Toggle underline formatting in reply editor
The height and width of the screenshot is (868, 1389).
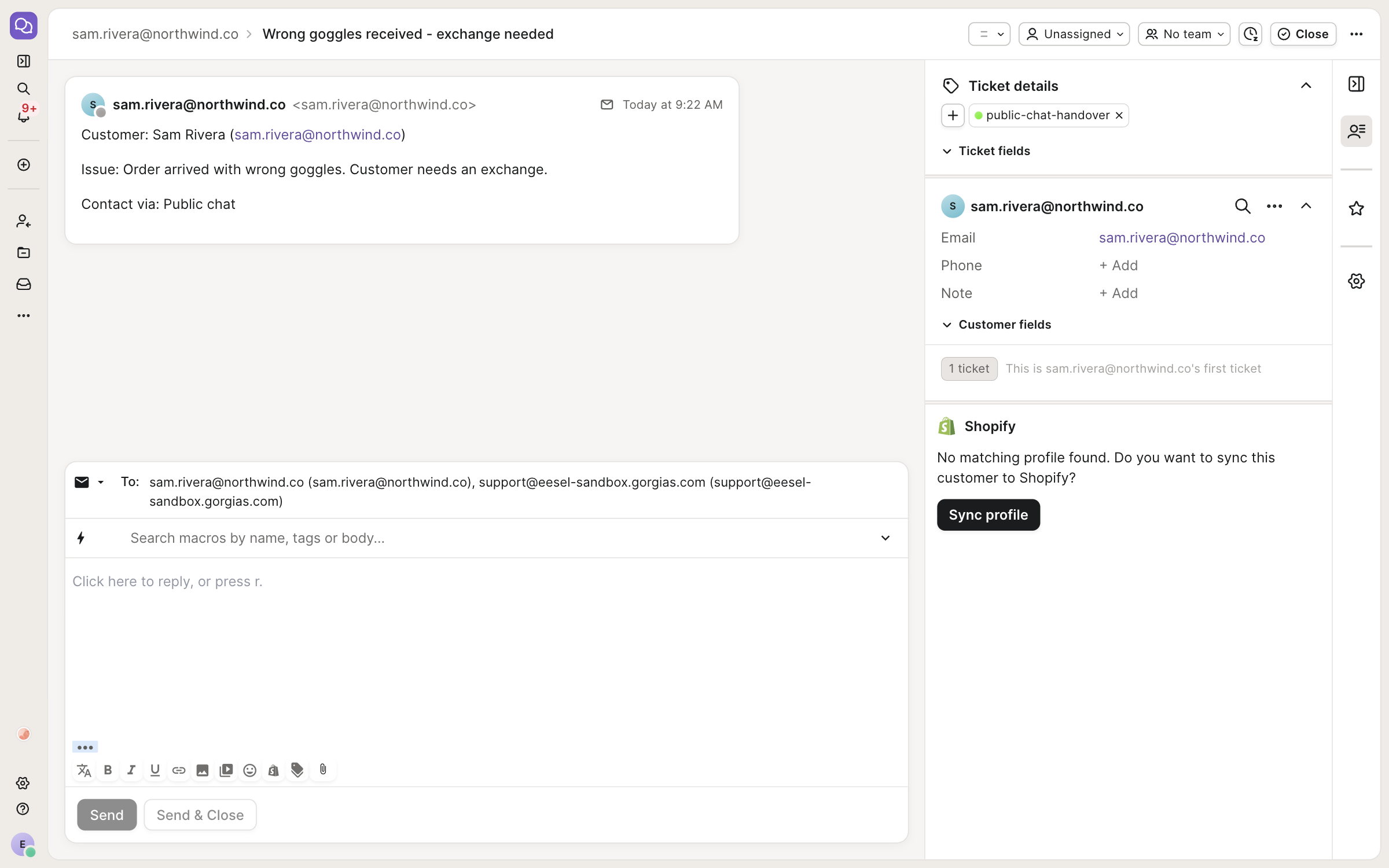155,770
